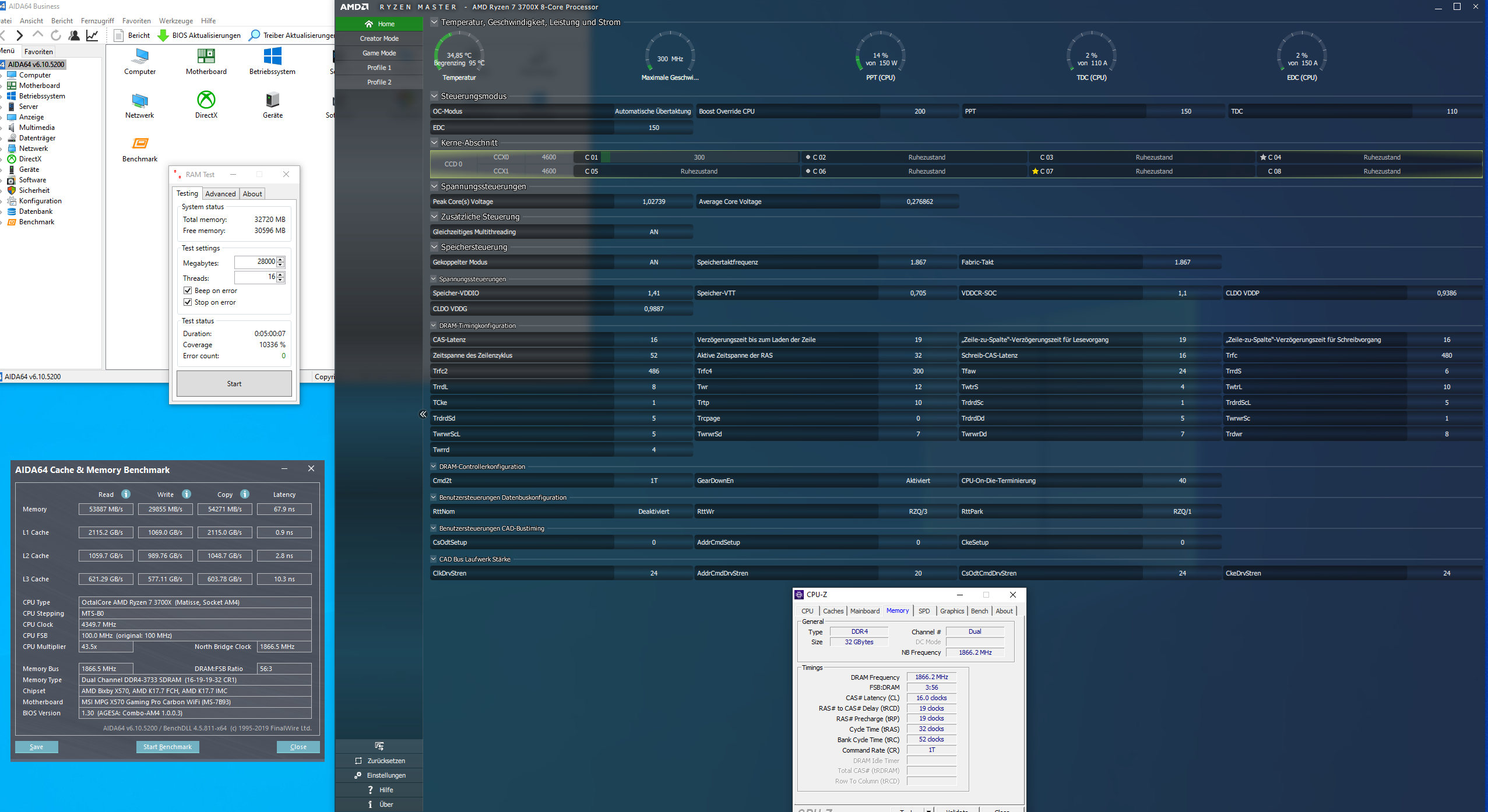Click the BIOS Aktualisierungen green arrow icon

coord(164,36)
